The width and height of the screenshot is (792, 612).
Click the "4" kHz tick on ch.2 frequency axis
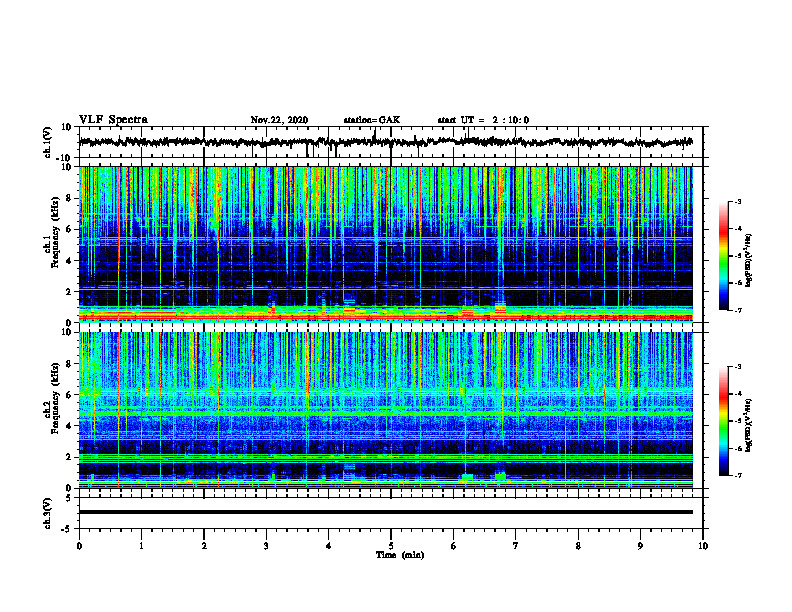click(x=70, y=426)
